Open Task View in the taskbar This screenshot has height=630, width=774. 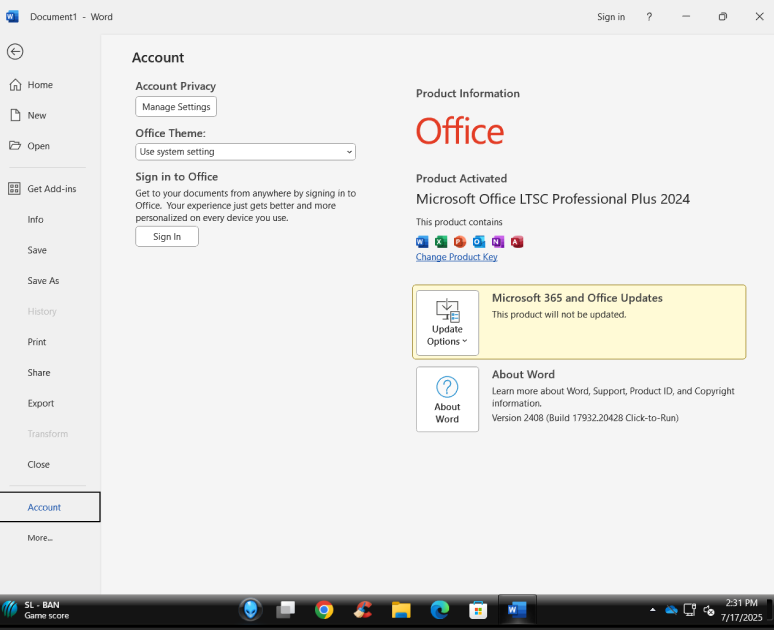click(x=286, y=610)
